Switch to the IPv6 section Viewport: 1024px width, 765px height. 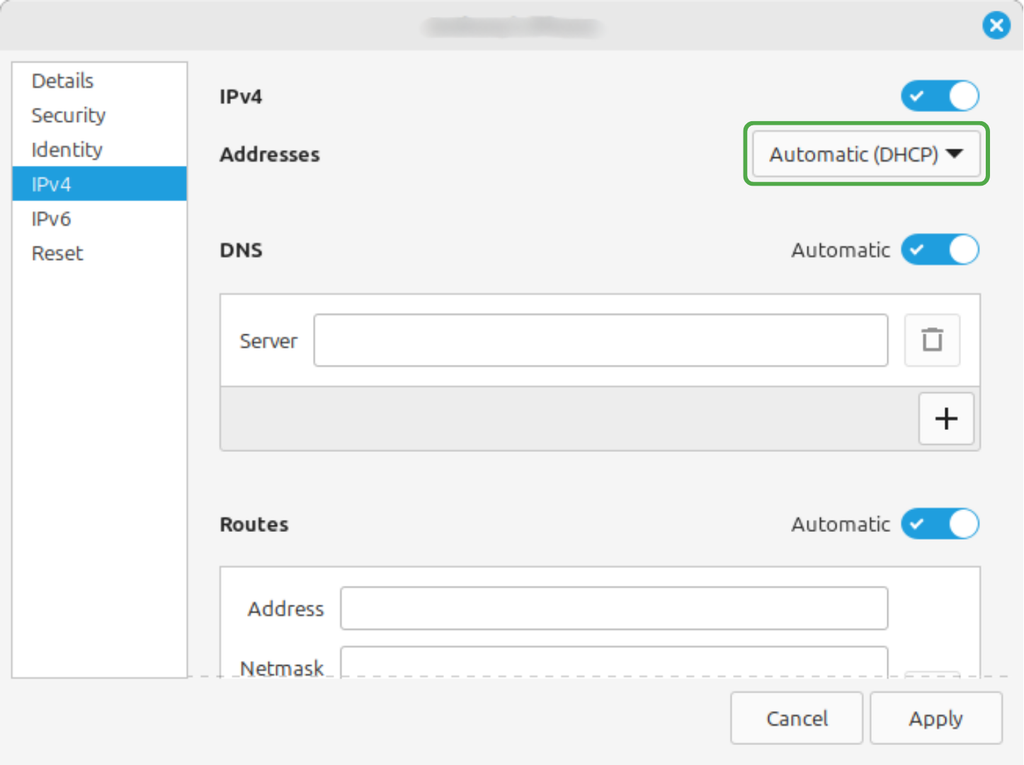[x=99, y=218]
